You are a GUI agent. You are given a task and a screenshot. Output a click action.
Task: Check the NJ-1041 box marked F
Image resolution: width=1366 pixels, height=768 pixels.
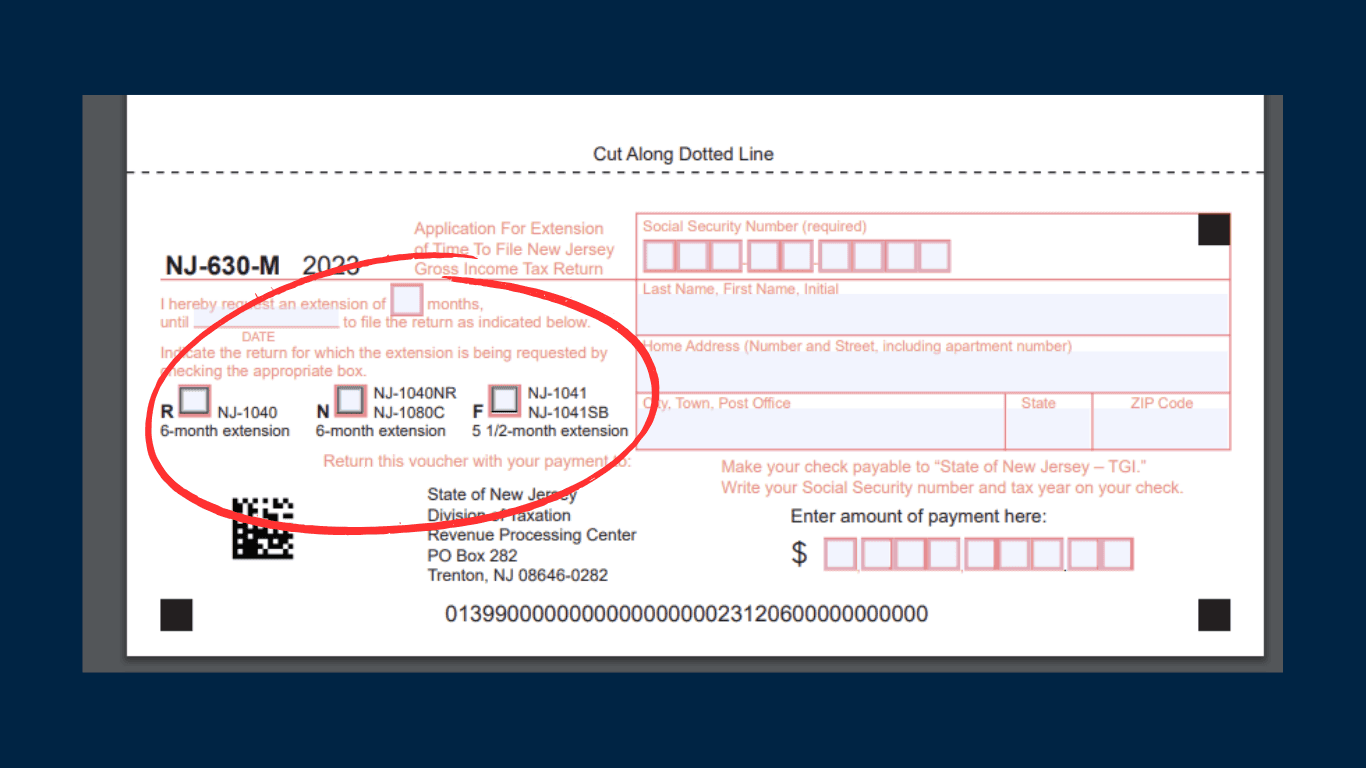point(505,401)
